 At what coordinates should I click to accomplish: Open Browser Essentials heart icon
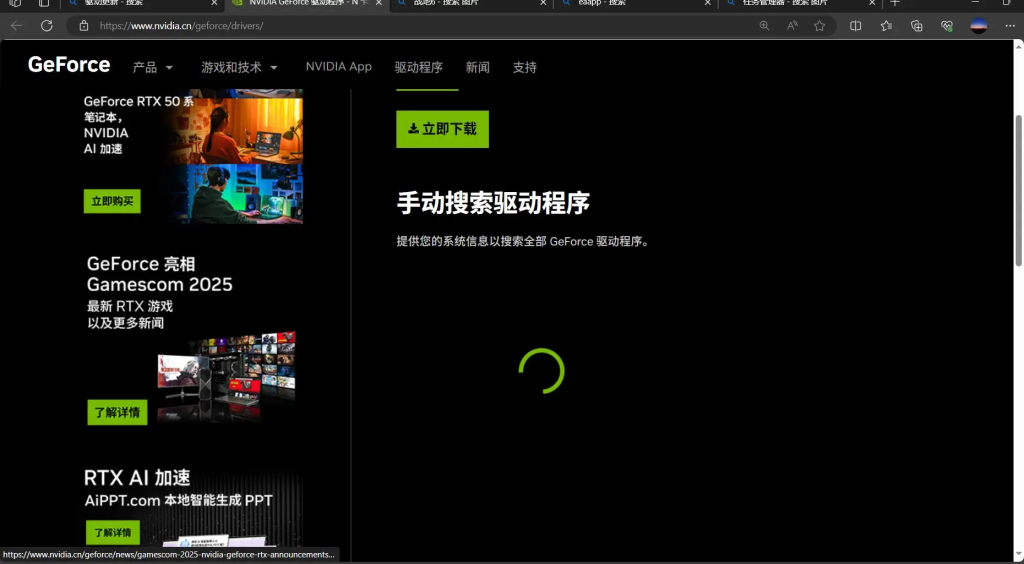pos(947,26)
